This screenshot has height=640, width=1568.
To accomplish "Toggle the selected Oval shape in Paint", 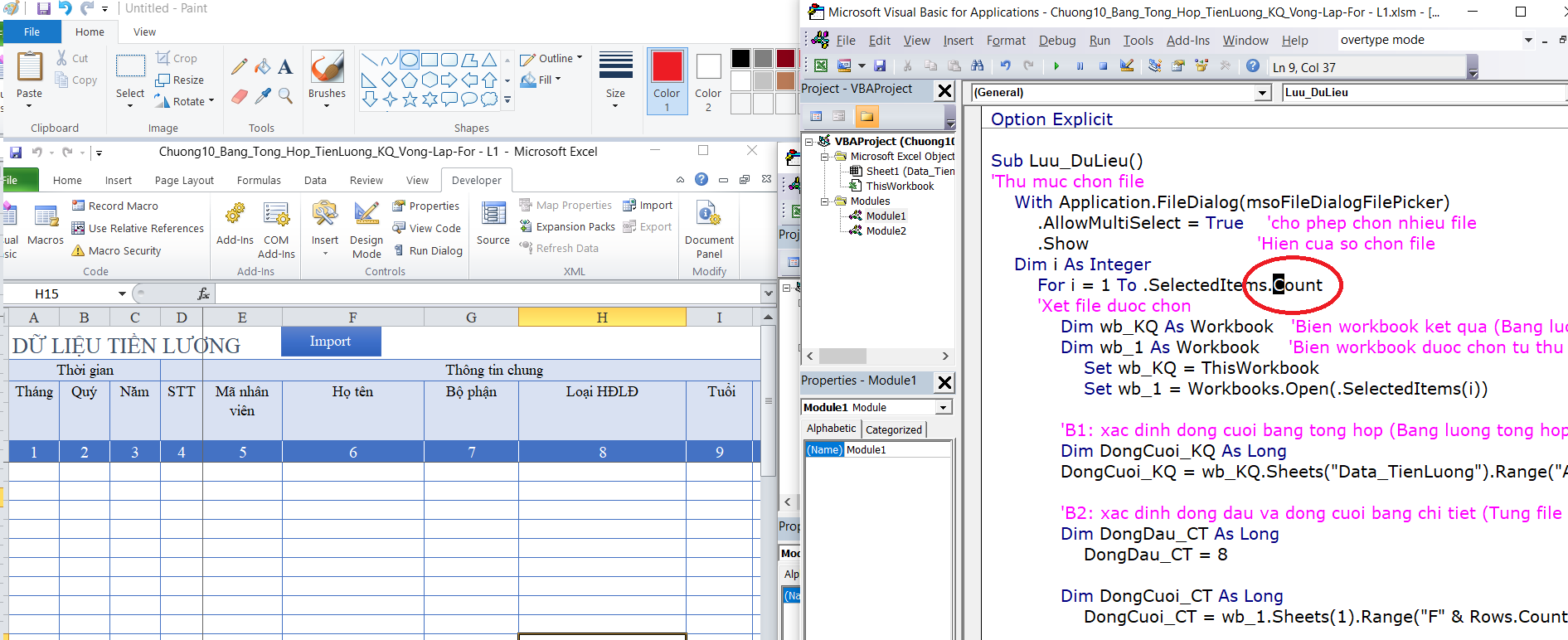I will 410,60.
